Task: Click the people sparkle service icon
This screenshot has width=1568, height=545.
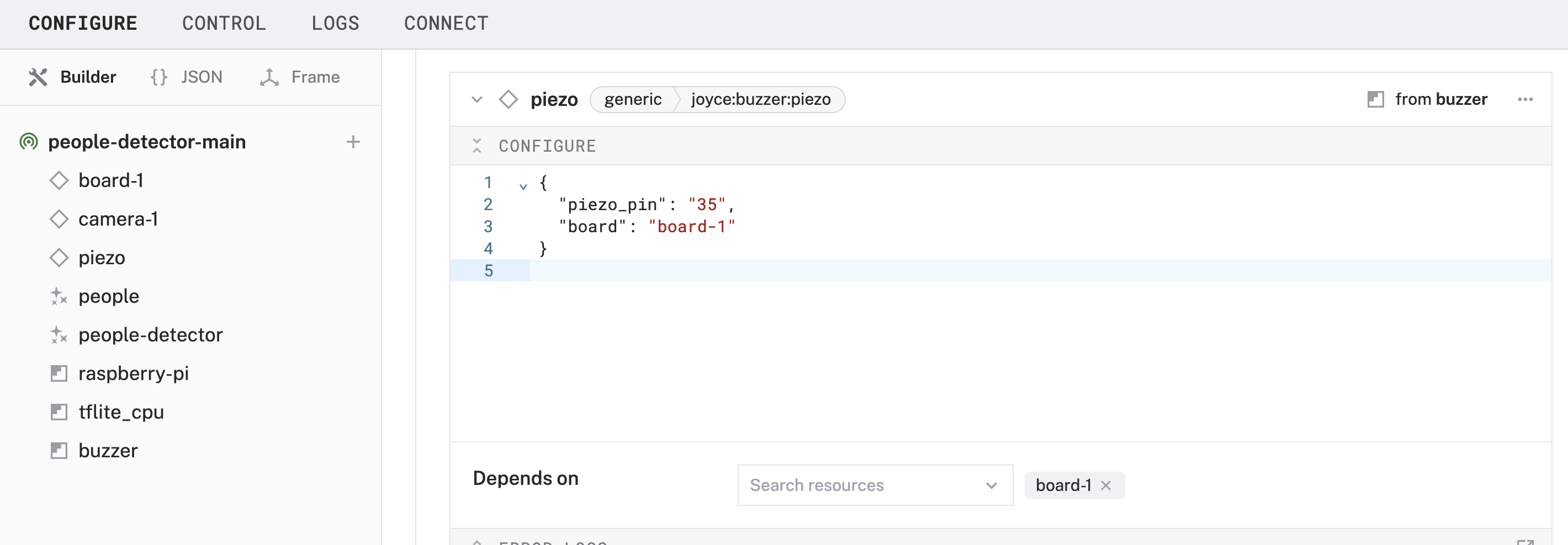Action: [x=59, y=296]
